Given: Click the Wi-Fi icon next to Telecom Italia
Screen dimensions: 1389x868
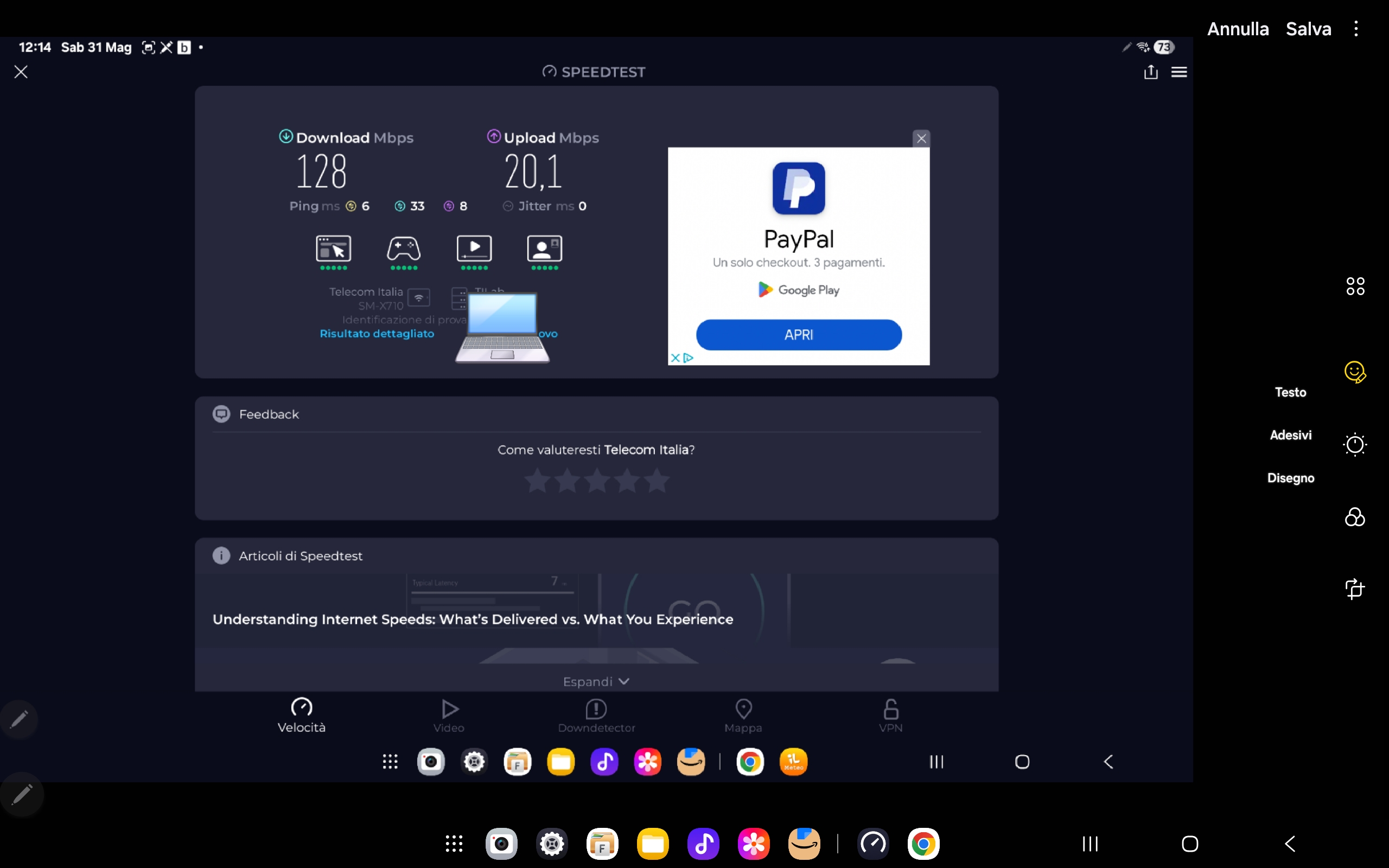Looking at the screenshot, I should coord(419,297).
